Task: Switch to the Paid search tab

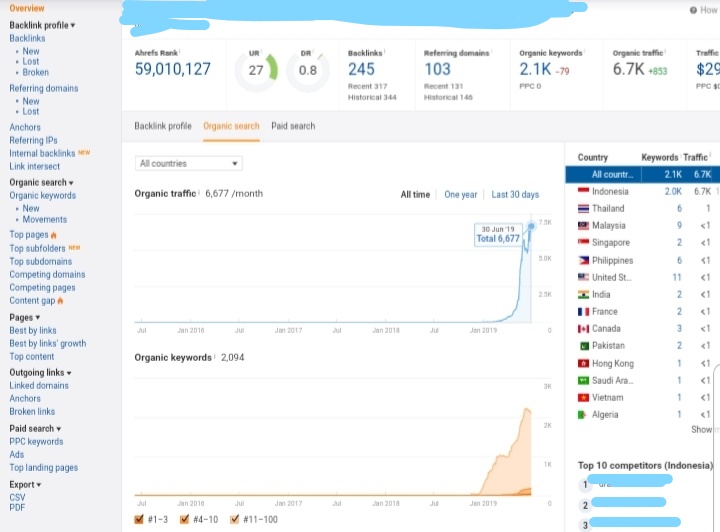Action: [293, 126]
